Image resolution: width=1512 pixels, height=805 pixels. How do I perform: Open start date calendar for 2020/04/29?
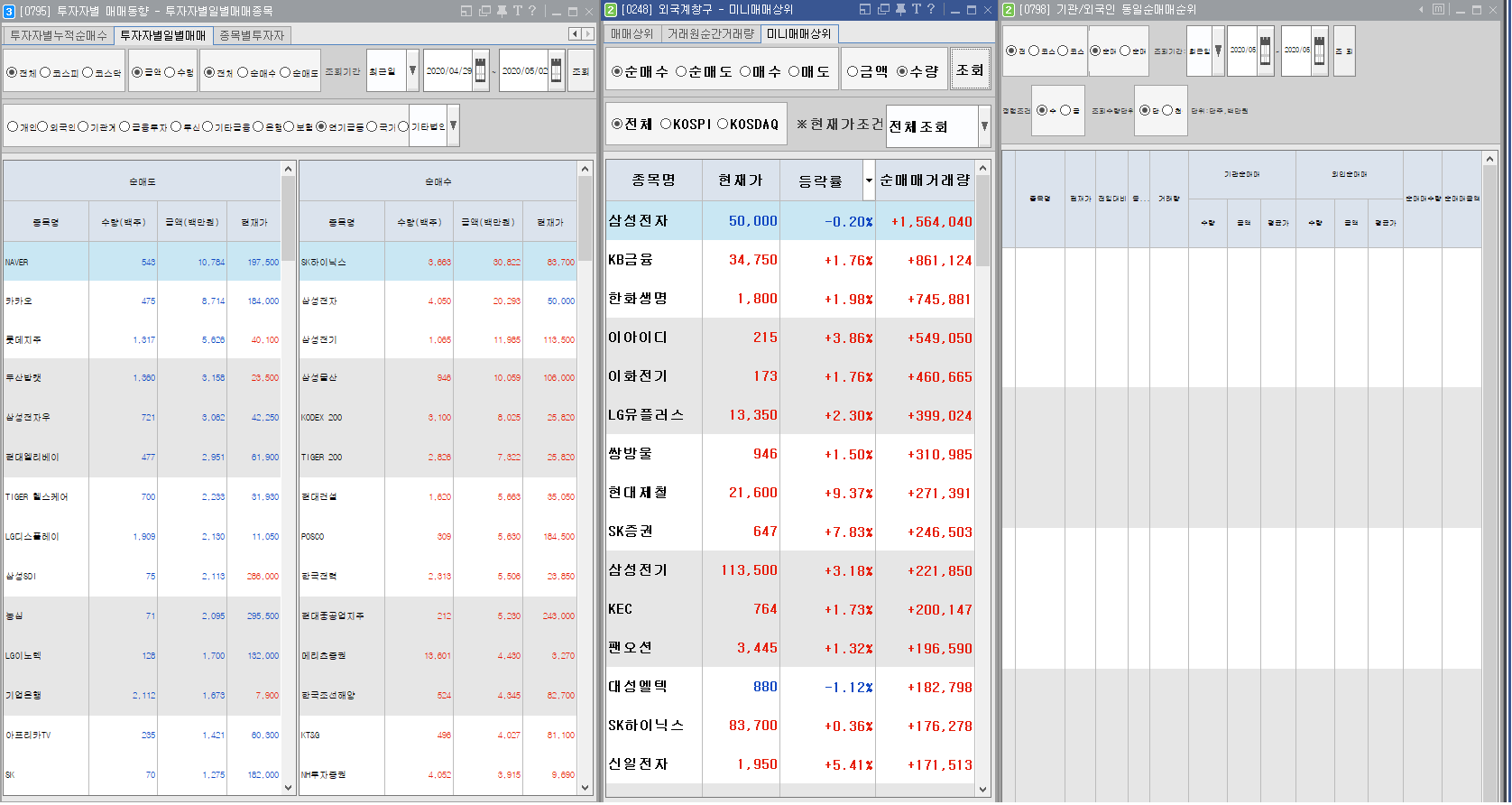(481, 70)
